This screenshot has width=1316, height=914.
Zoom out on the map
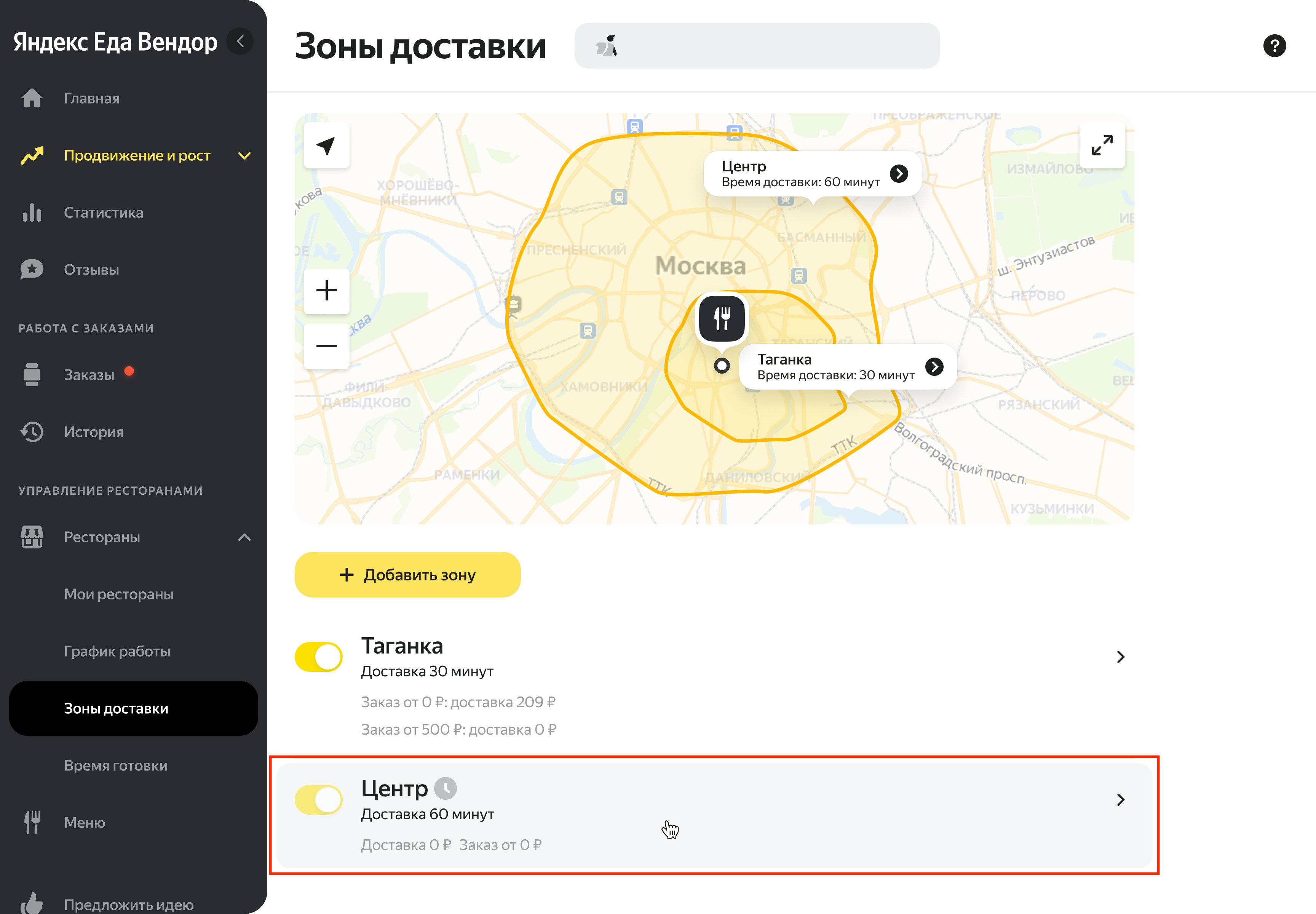[x=326, y=346]
